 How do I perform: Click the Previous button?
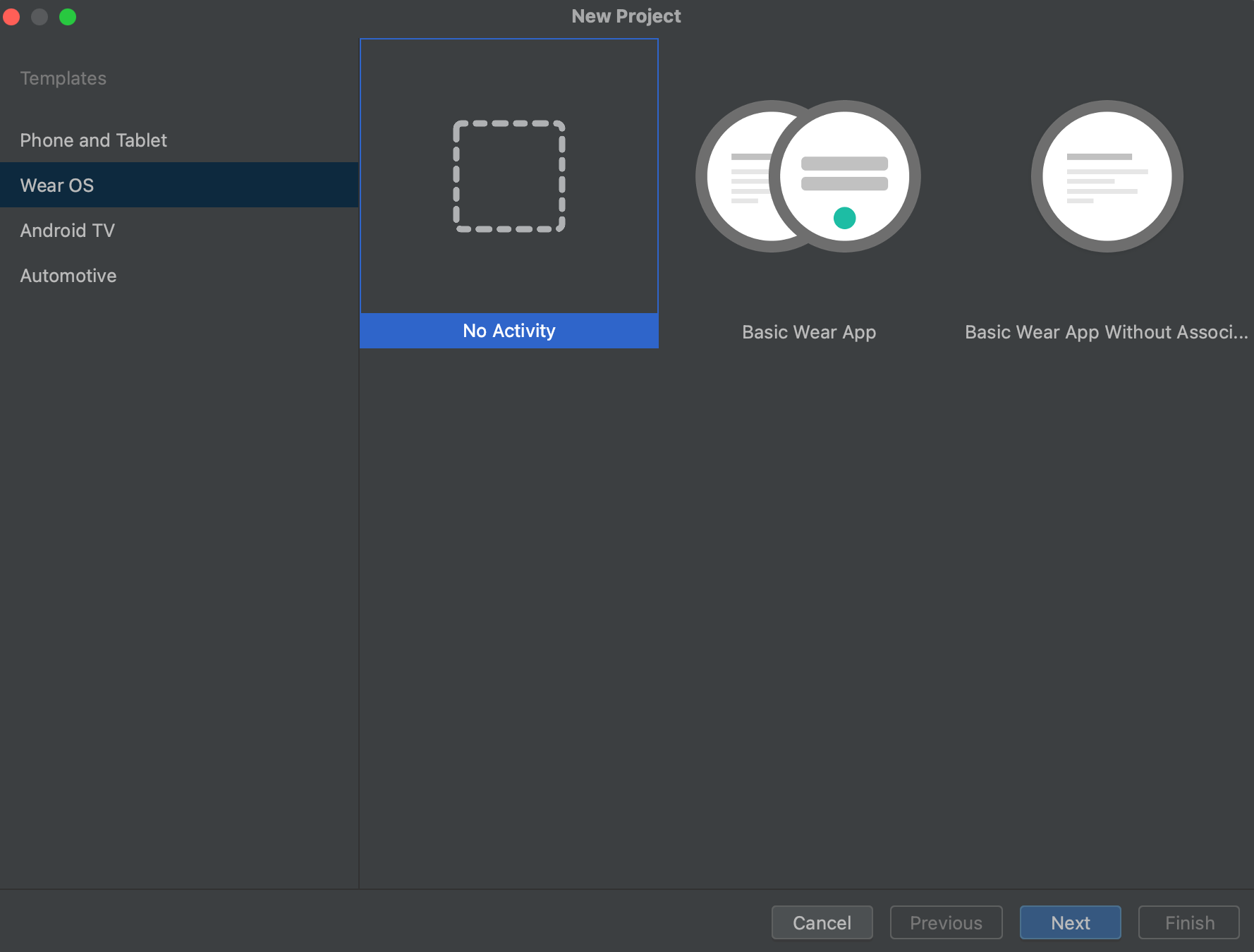pos(946,922)
